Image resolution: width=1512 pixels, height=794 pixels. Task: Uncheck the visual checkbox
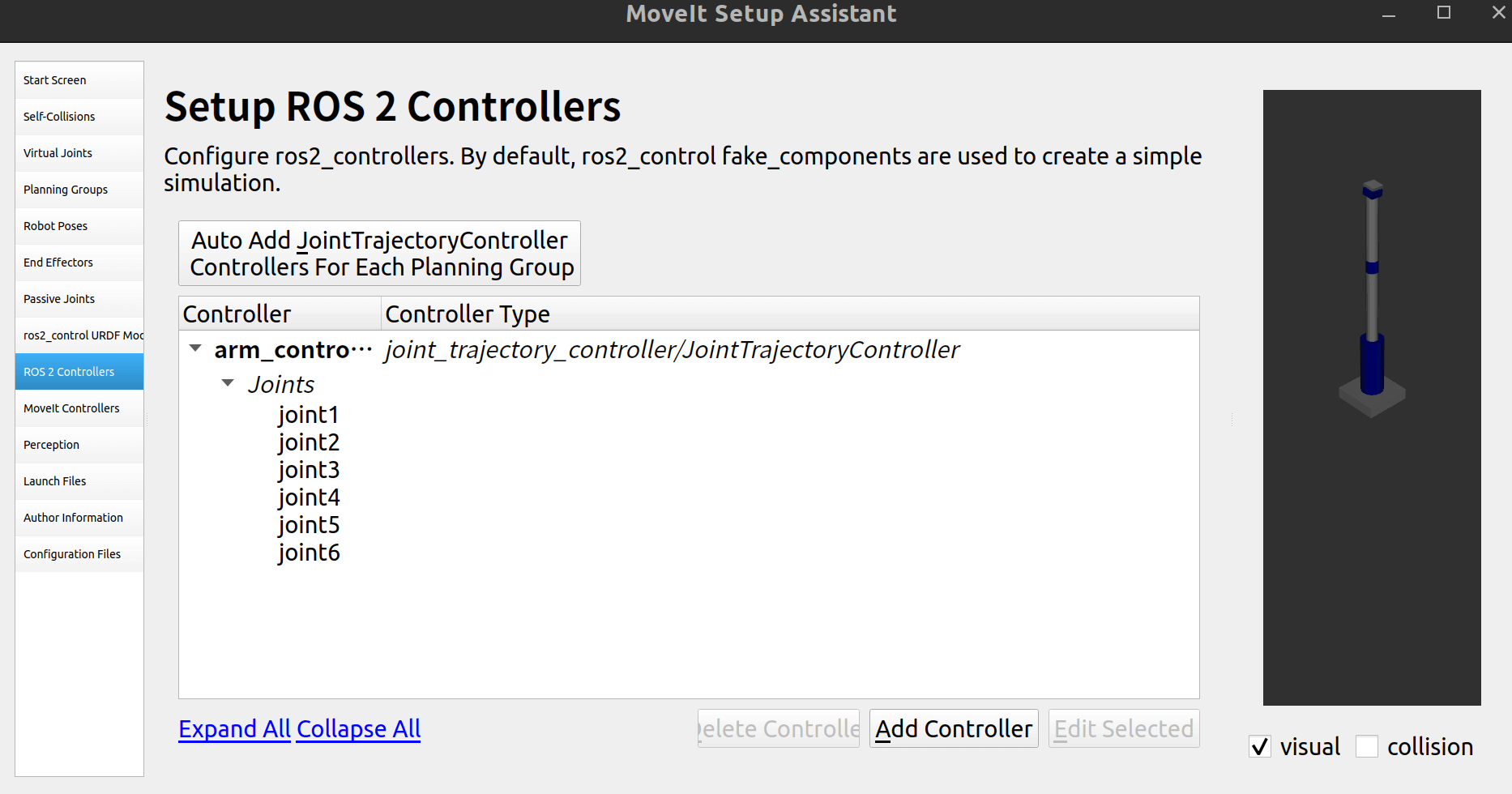pyautogui.click(x=1260, y=746)
